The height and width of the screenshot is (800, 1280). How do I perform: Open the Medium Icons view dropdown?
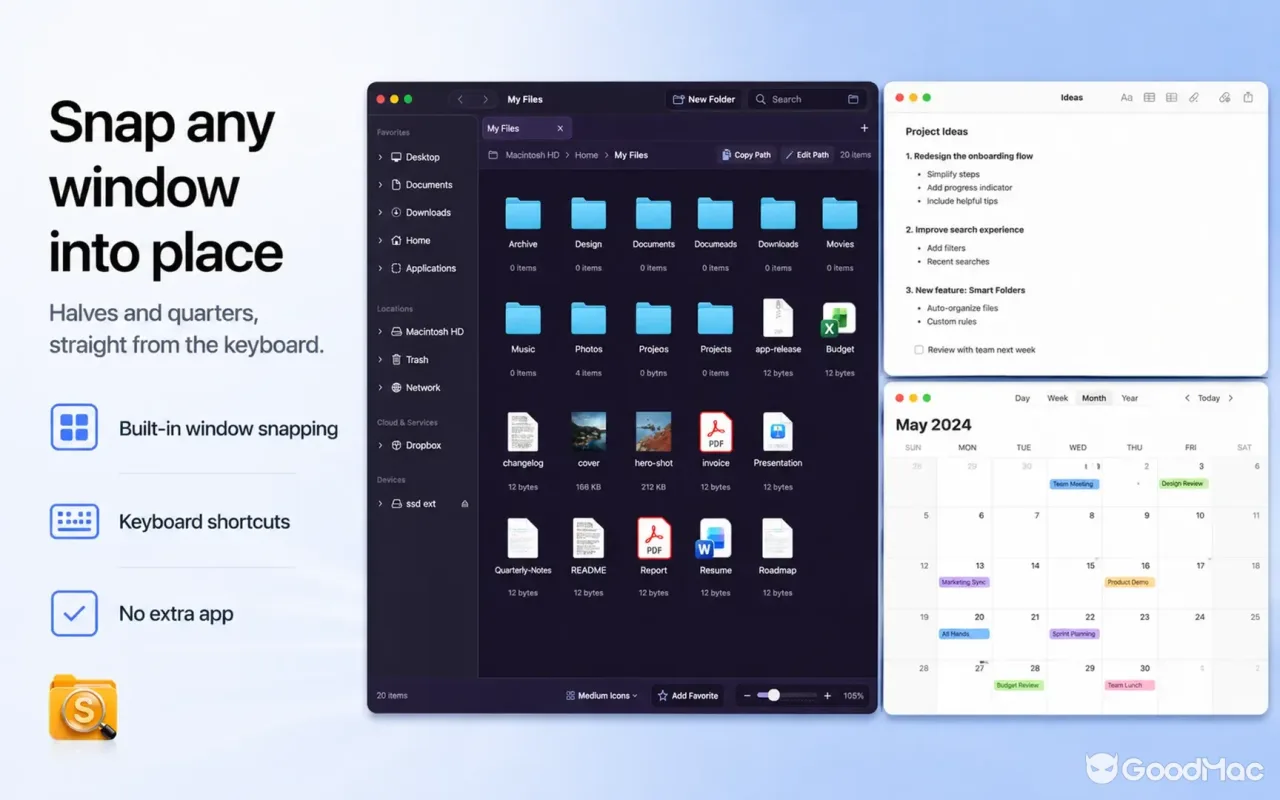pyautogui.click(x=601, y=696)
